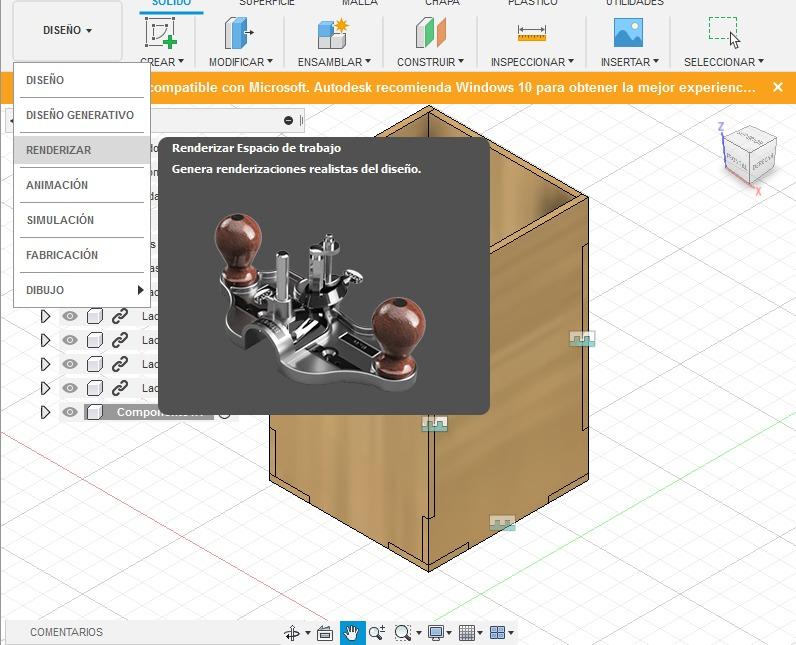Select the highlighted Componente row label
The width and height of the screenshot is (796, 645).
[x=159, y=412]
